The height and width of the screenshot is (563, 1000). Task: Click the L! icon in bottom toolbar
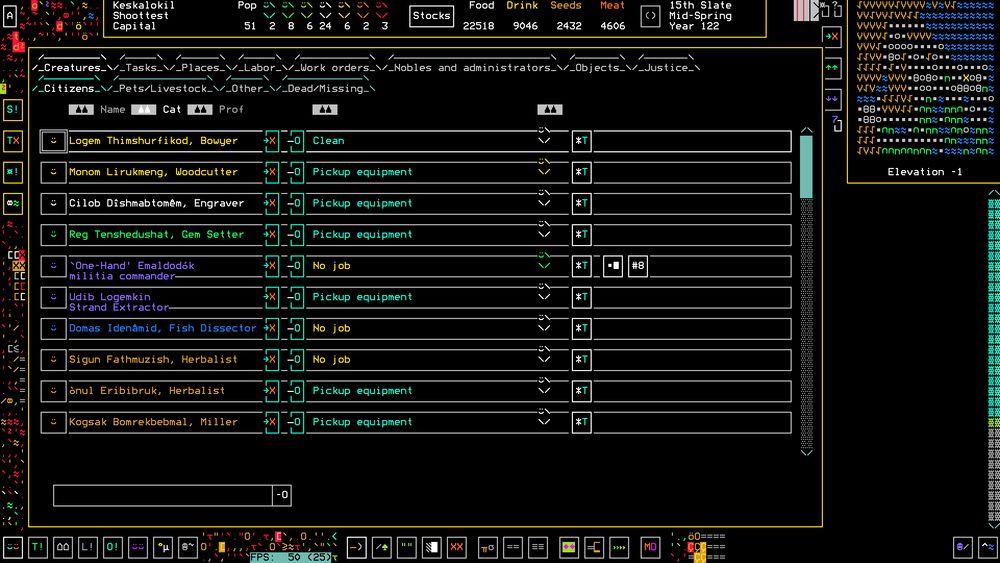click(x=87, y=547)
